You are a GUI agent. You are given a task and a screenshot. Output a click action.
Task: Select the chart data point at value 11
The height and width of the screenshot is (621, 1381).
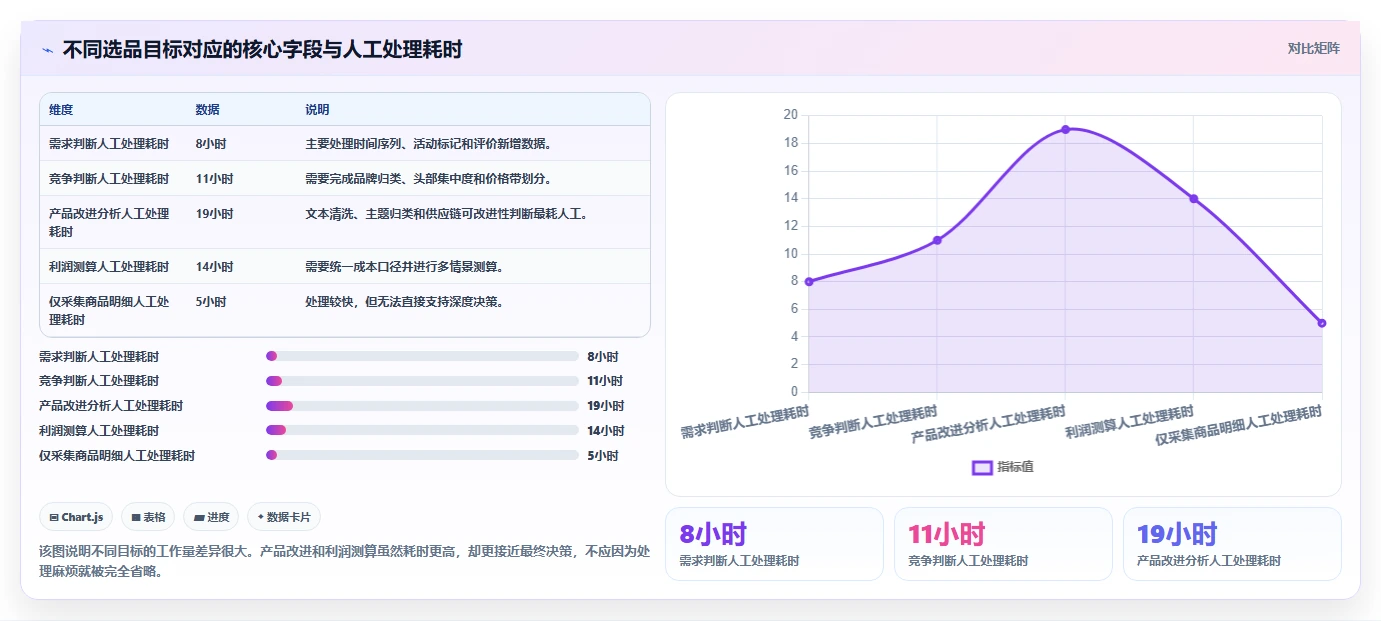(937, 240)
